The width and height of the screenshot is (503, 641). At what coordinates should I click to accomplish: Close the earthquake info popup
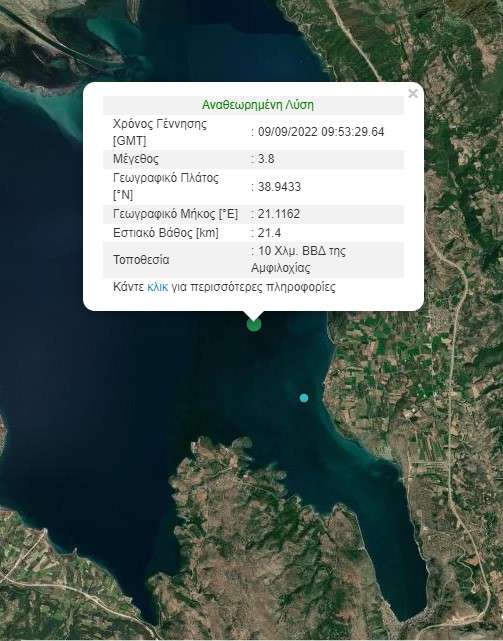click(x=413, y=94)
